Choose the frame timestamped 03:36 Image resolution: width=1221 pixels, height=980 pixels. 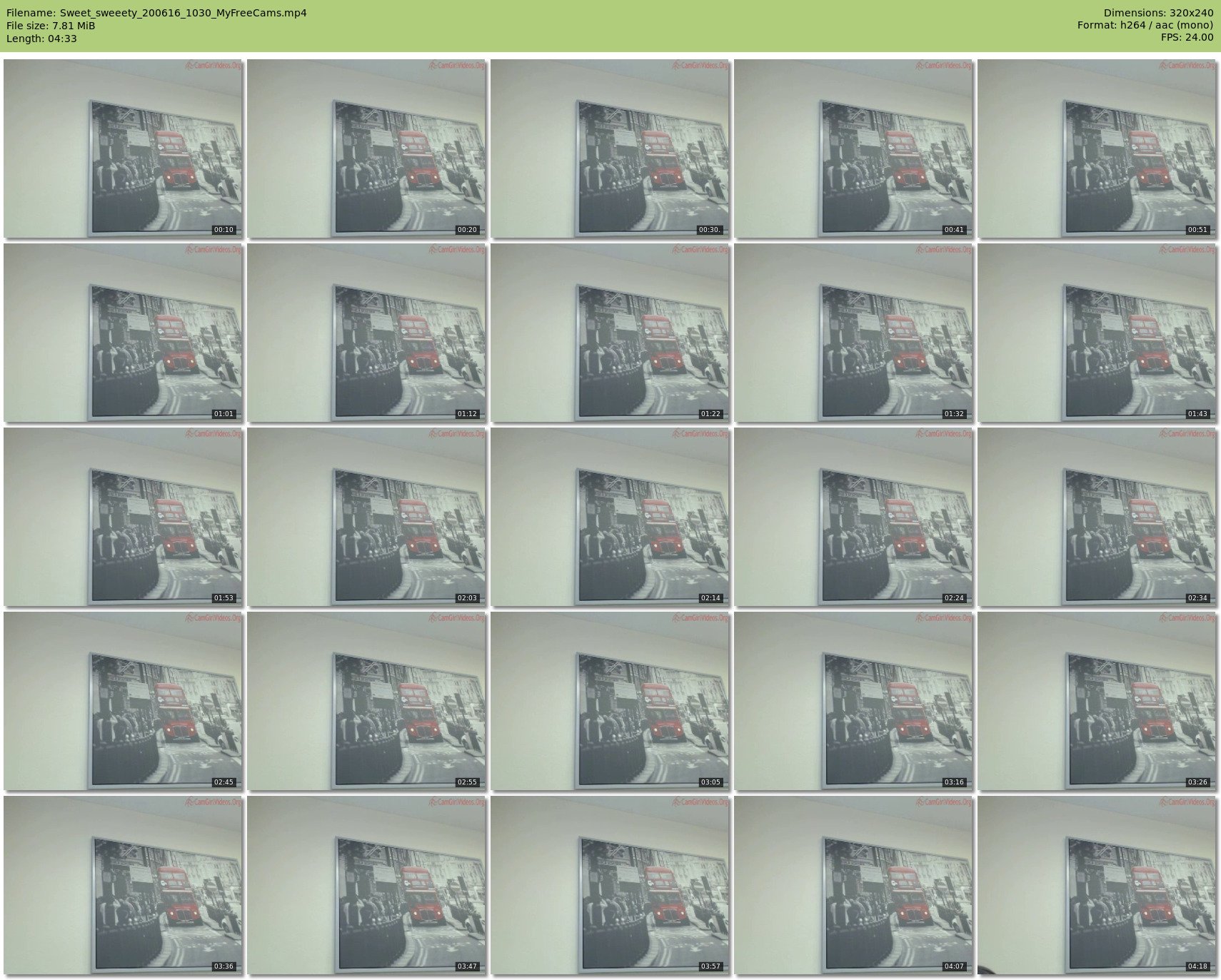pyautogui.click(x=123, y=885)
